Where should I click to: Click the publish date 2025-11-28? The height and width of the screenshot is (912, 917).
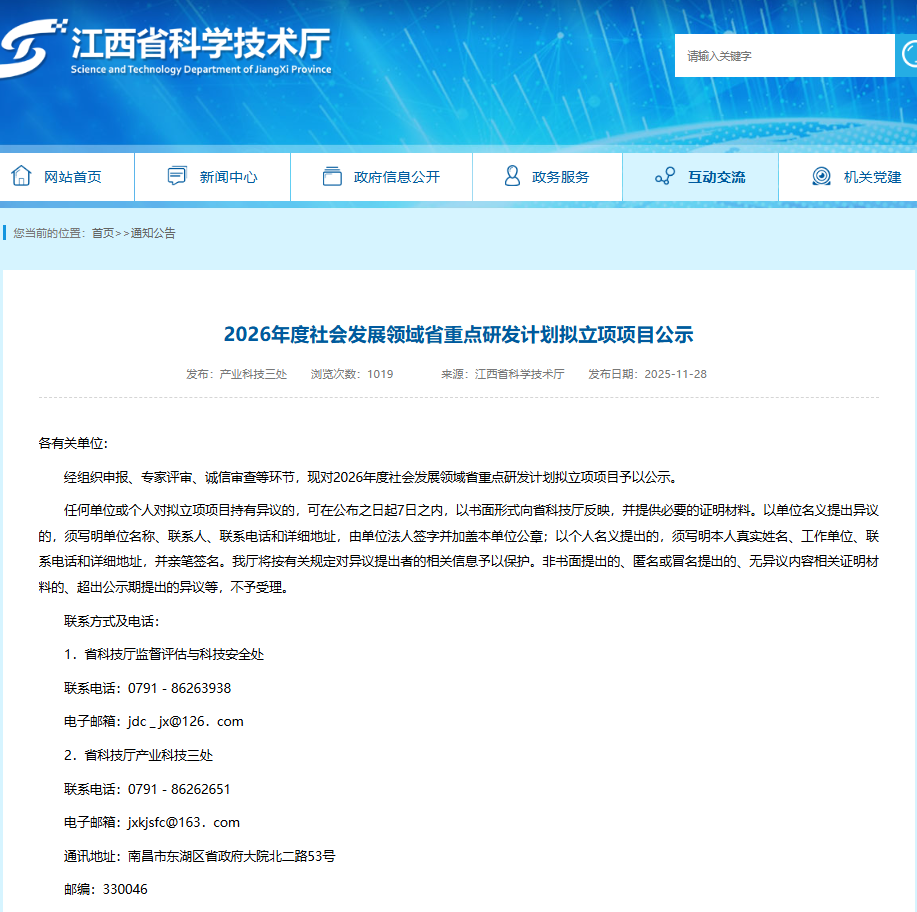point(675,374)
